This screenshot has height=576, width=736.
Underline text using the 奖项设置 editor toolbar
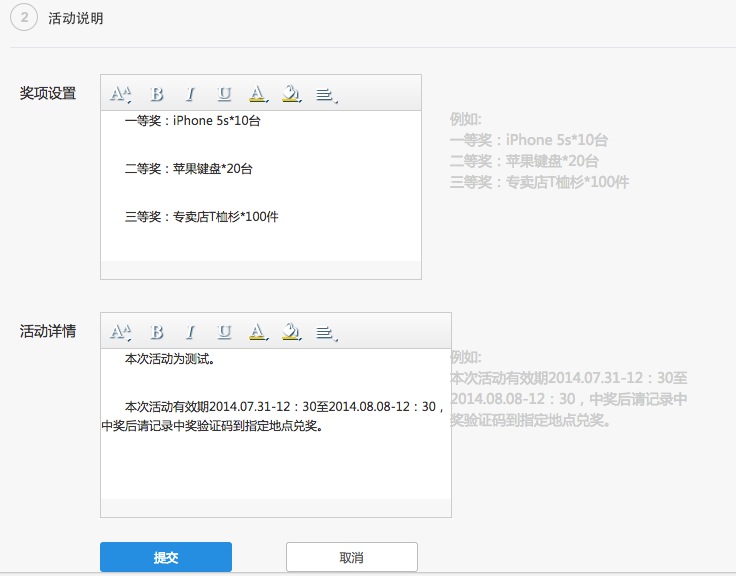point(224,94)
